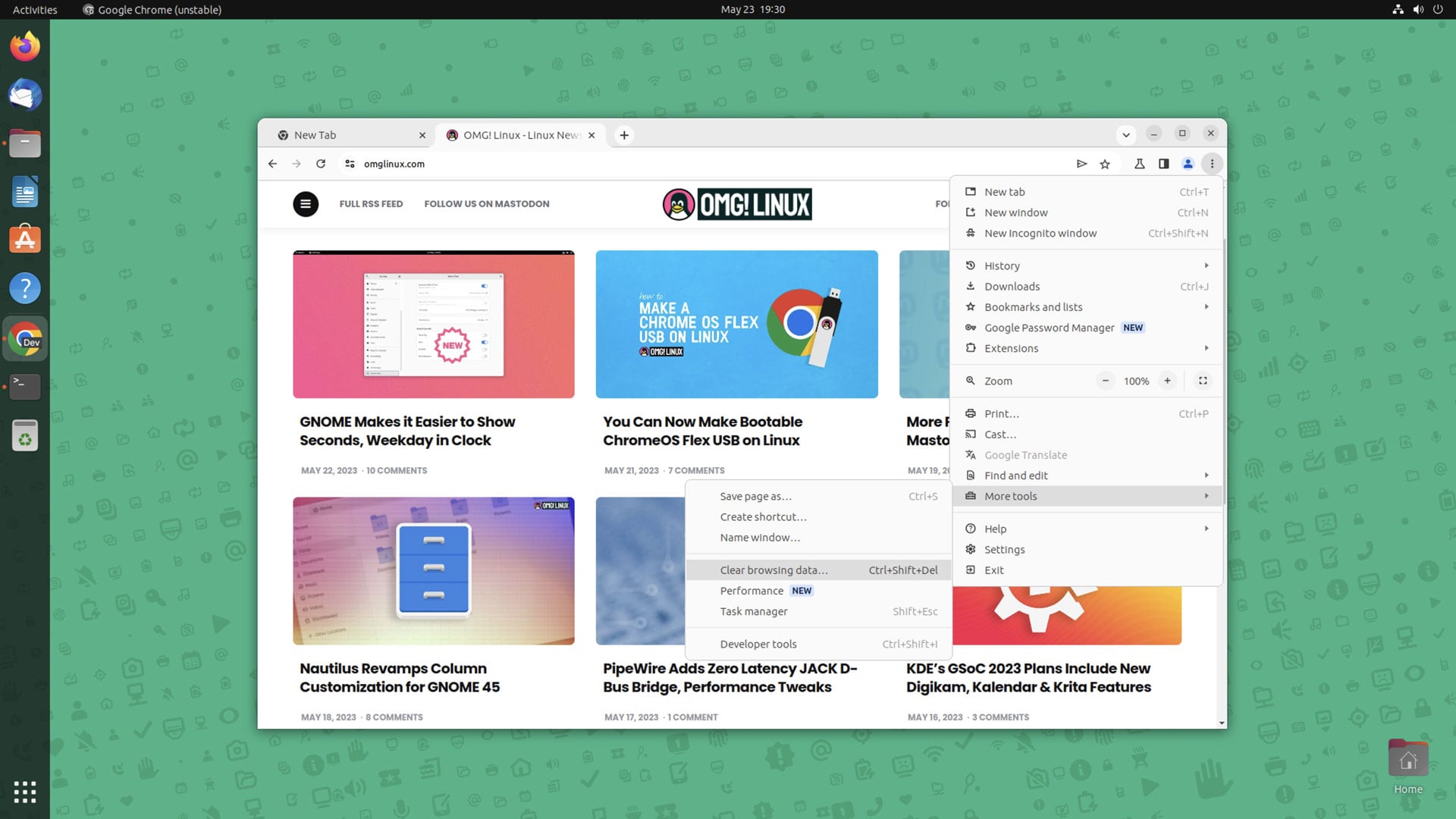Launch Firefox from the Ubuntu dock
This screenshot has width=1456, height=819.
[25, 46]
